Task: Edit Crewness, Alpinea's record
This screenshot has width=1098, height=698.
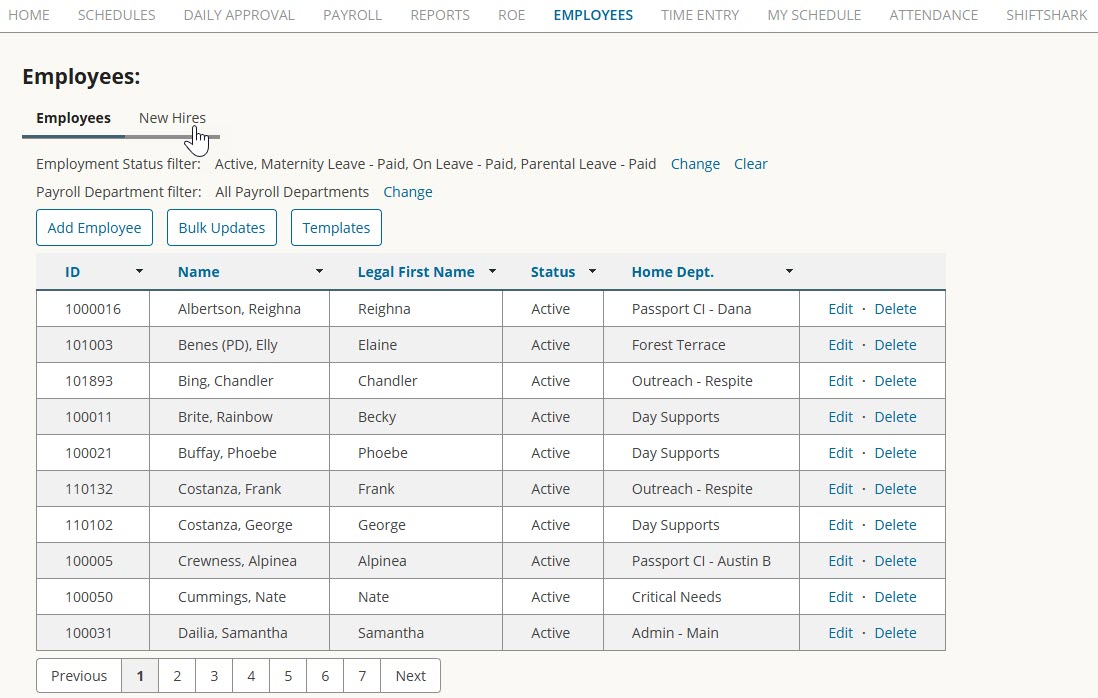Action: (840, 561)
